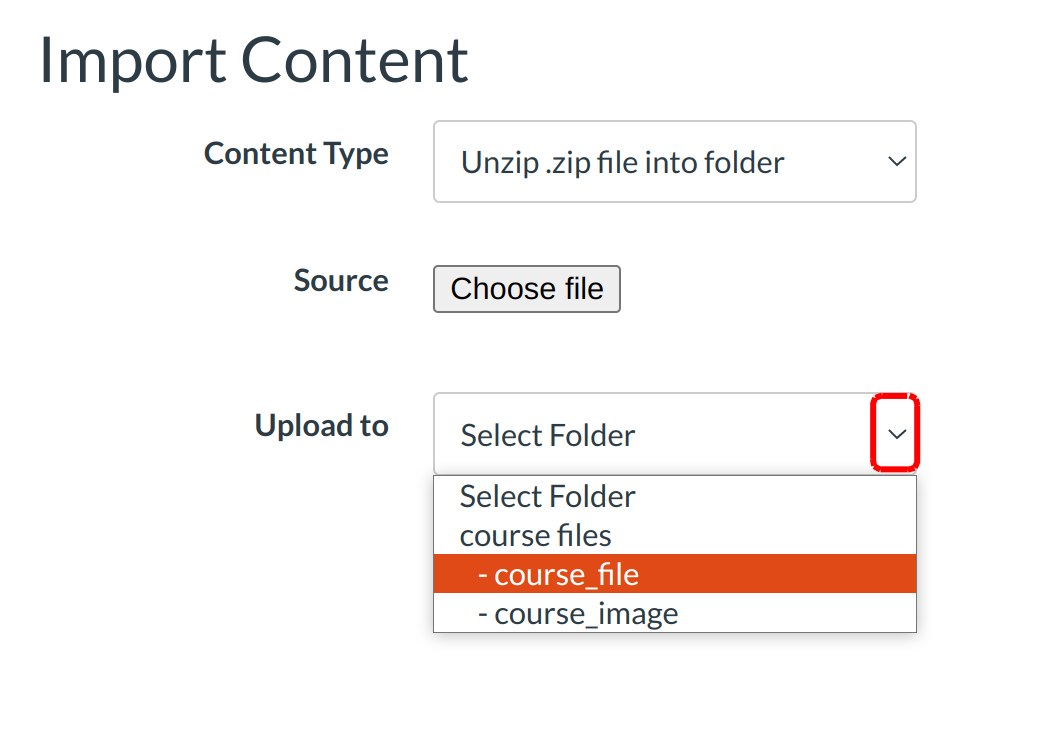Click the 'Content Type' field label
This screenshot has height=737, width=1050.
296,154
